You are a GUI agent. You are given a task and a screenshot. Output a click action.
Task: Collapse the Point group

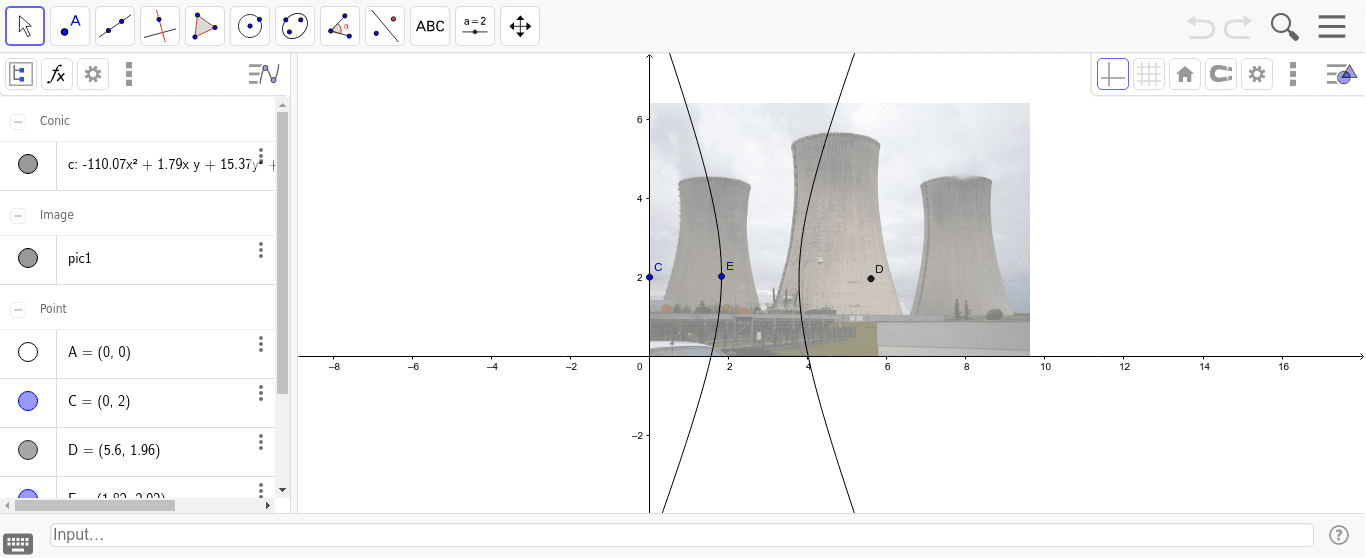coord(18,309)
